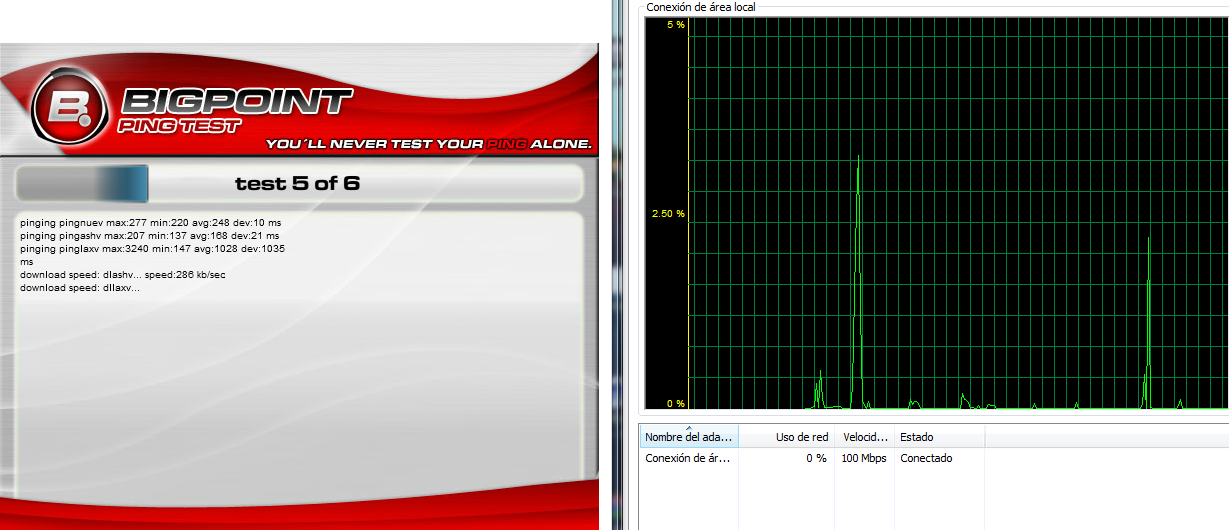Image resolution: width=1229 pixels, height=530 pixels.
Task: Click the Bigpoint B logo icon
Action: point(69,105)
